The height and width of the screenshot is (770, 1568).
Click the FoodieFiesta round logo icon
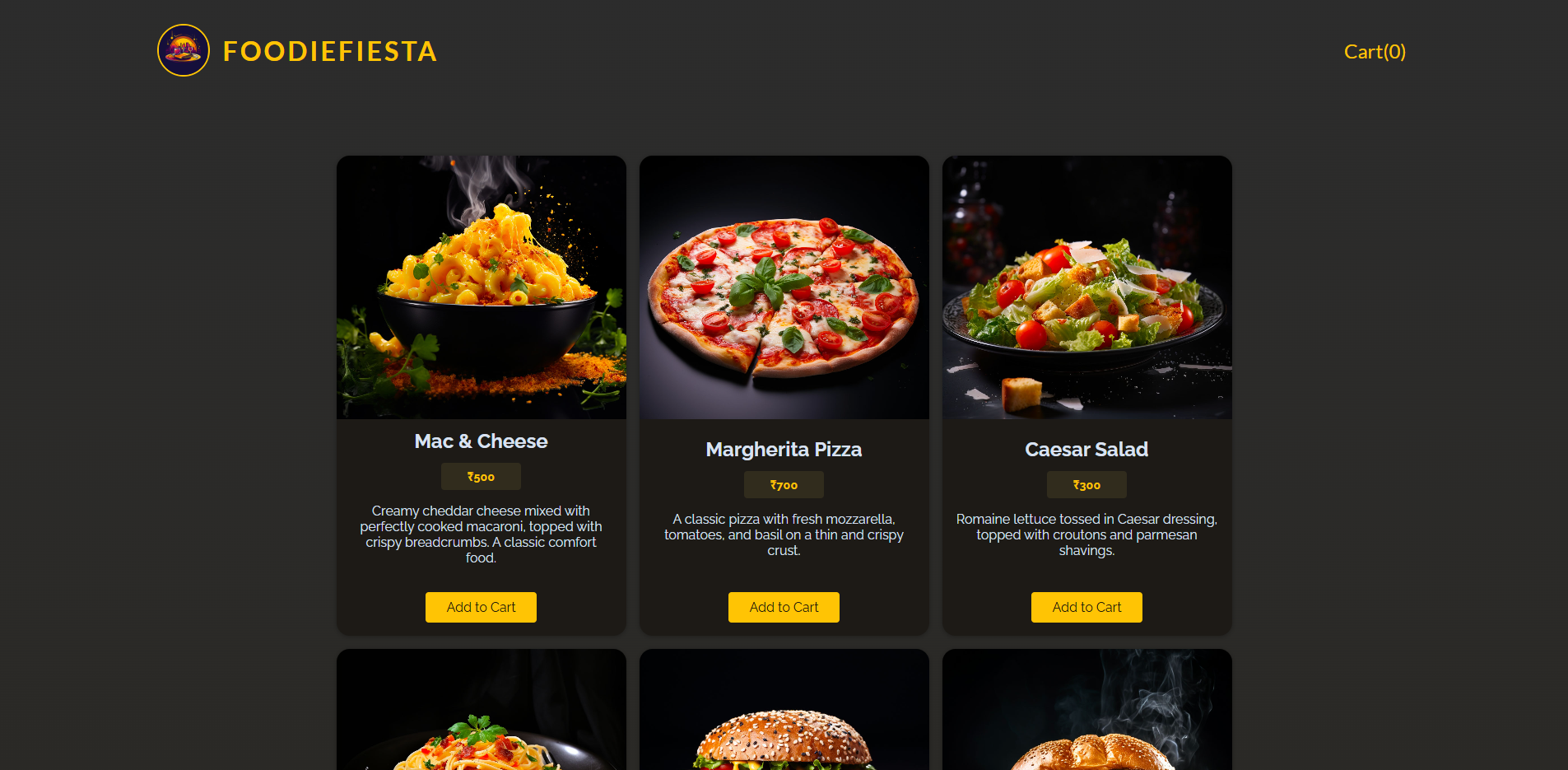coord(184,50)
